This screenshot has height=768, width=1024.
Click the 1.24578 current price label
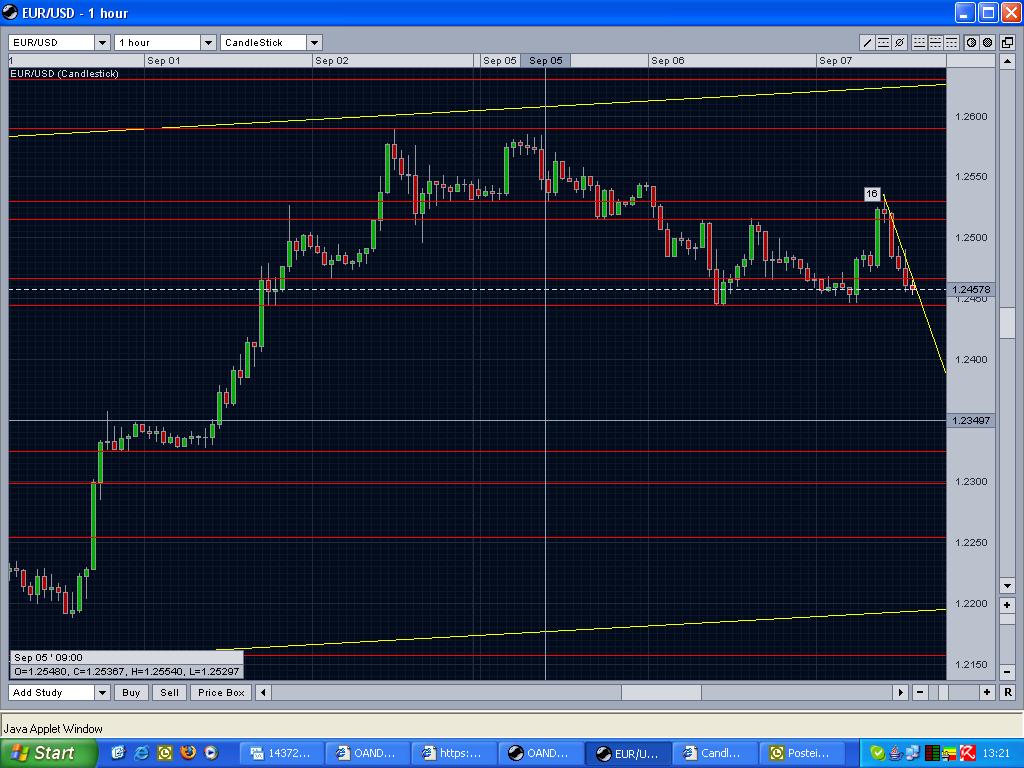[x=971, y=289]
